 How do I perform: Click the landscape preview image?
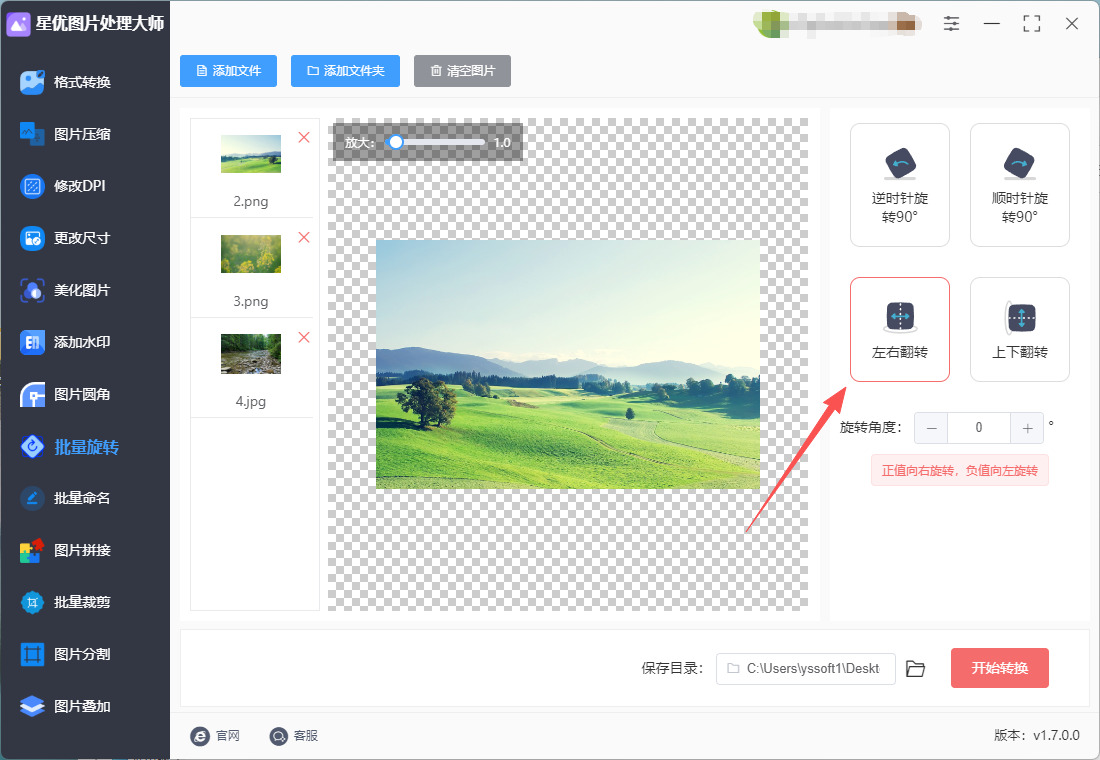coord(568,364)
